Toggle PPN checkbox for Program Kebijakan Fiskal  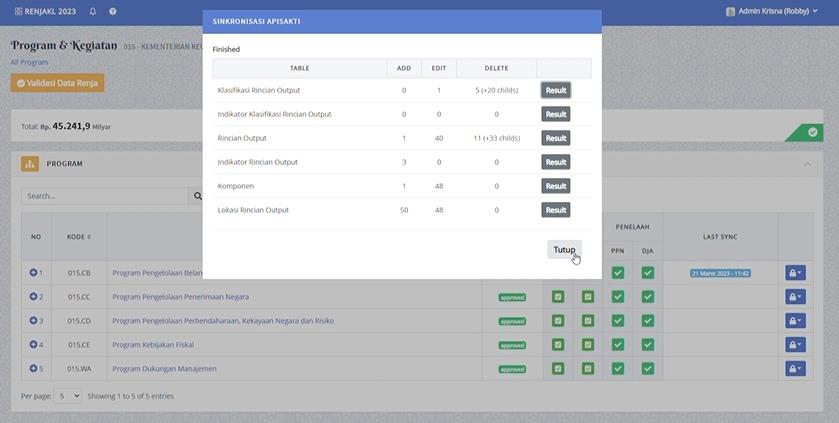[618, 345]
